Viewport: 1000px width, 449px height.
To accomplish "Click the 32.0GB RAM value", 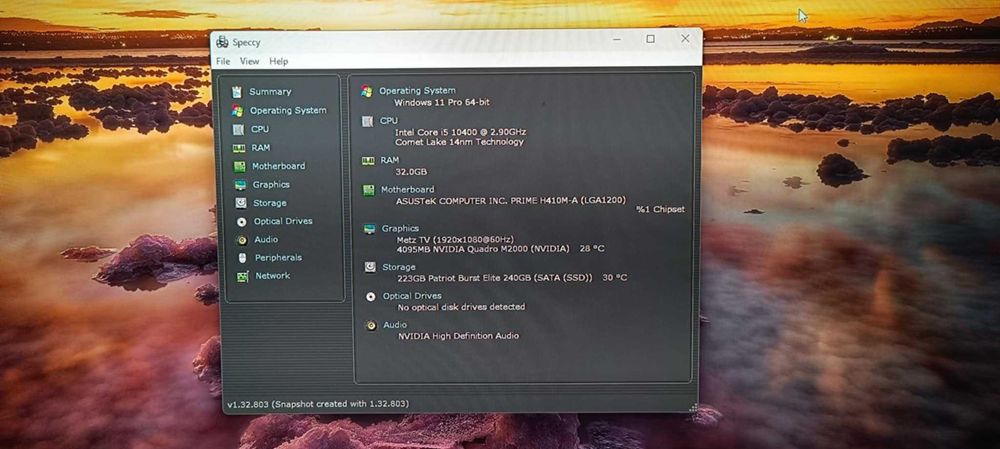I will (x=411, y=172).
